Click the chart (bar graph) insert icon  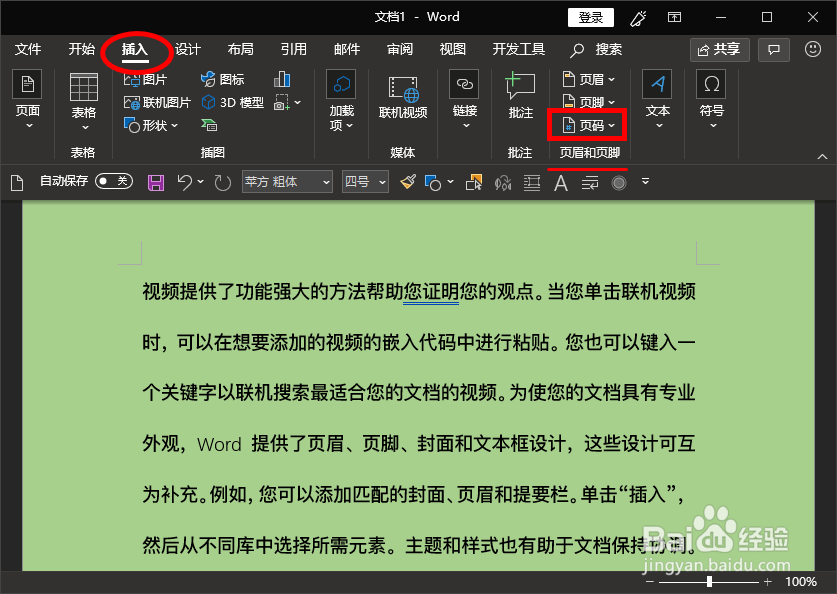pos(282,80)
